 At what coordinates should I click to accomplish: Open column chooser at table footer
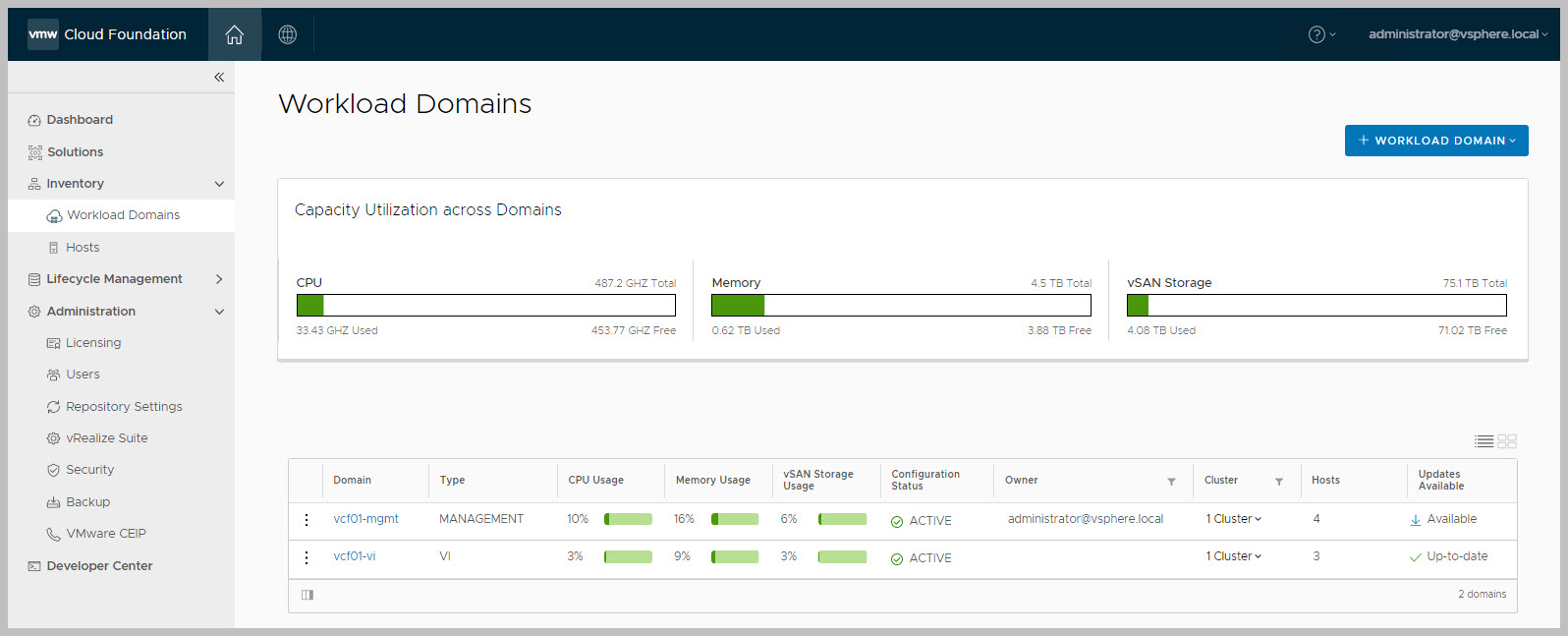[308, 595]
